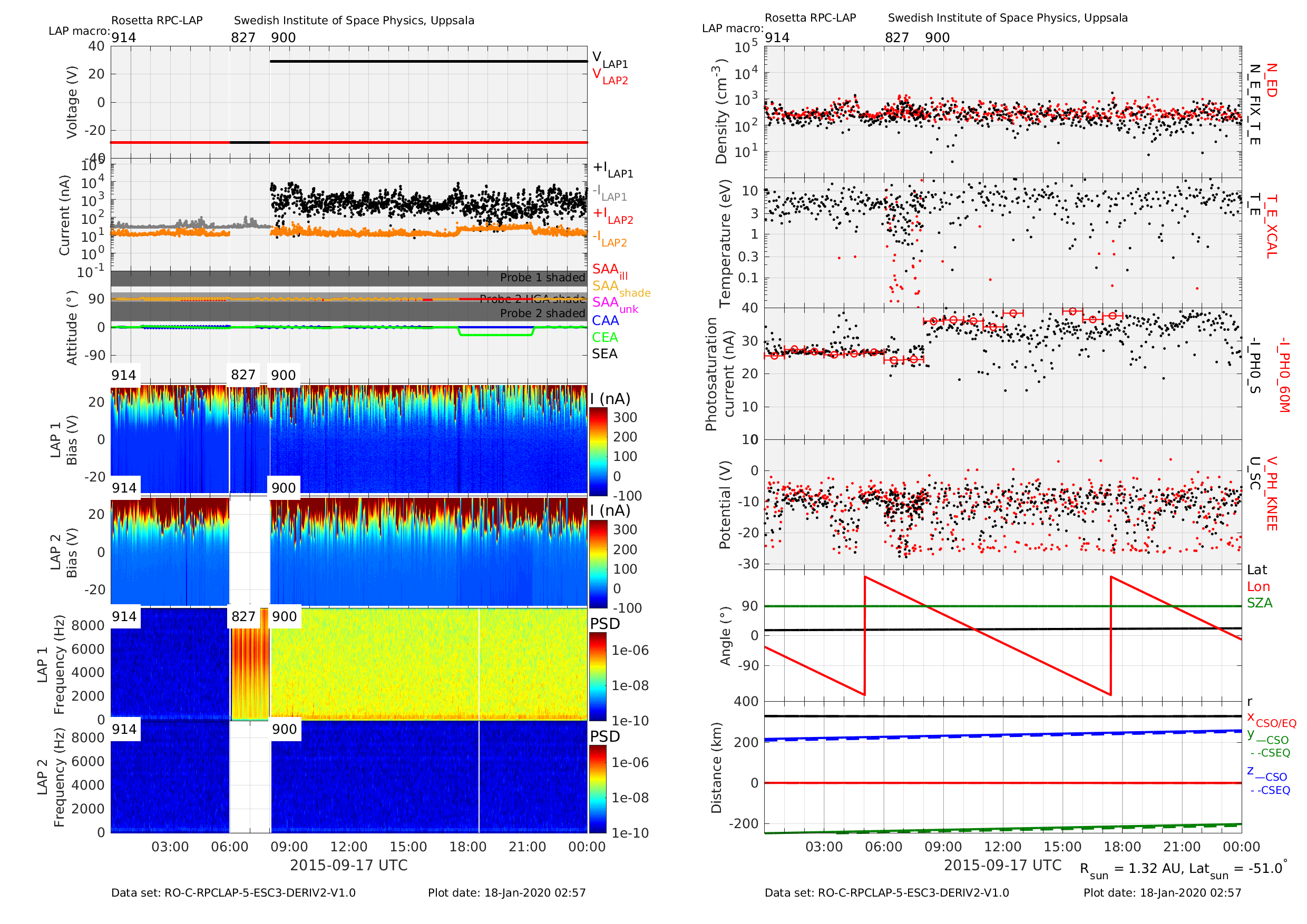
Task: Click the U_SC legend label
Action: 1254,474
